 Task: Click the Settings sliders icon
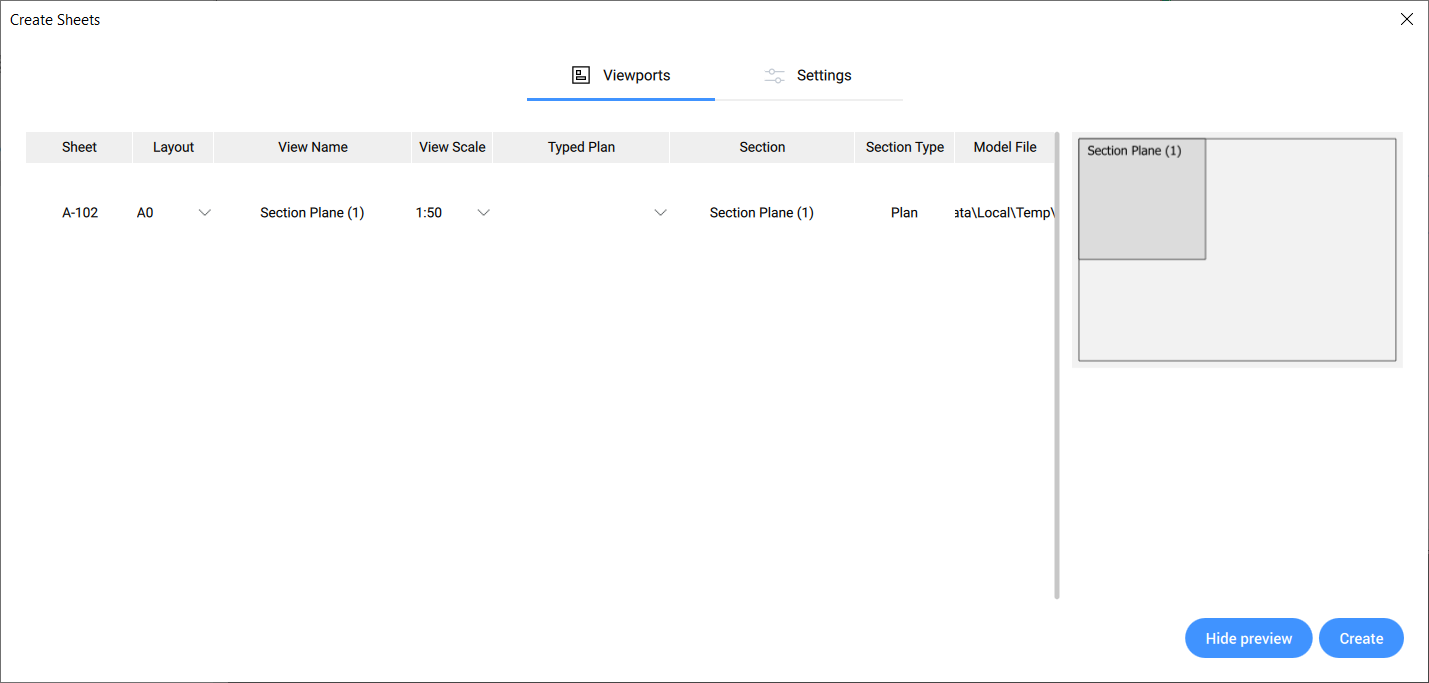[x=774, y=76]
